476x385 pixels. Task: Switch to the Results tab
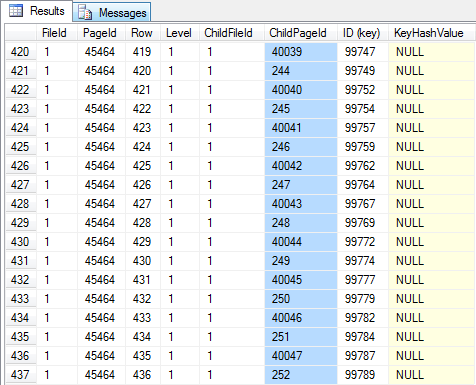tap(36, 11)
